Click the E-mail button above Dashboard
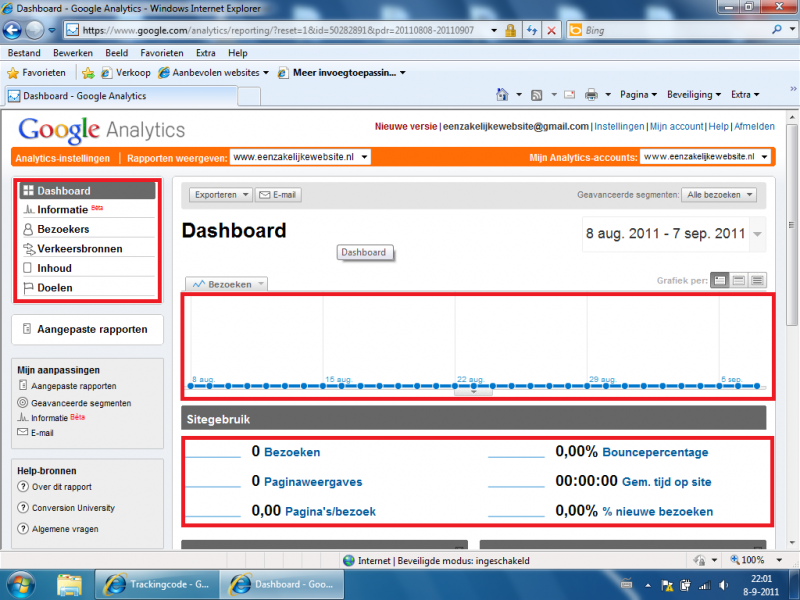The height and width of the screenshot is (600, 800). pyautogui.click(x=279, y=195)
